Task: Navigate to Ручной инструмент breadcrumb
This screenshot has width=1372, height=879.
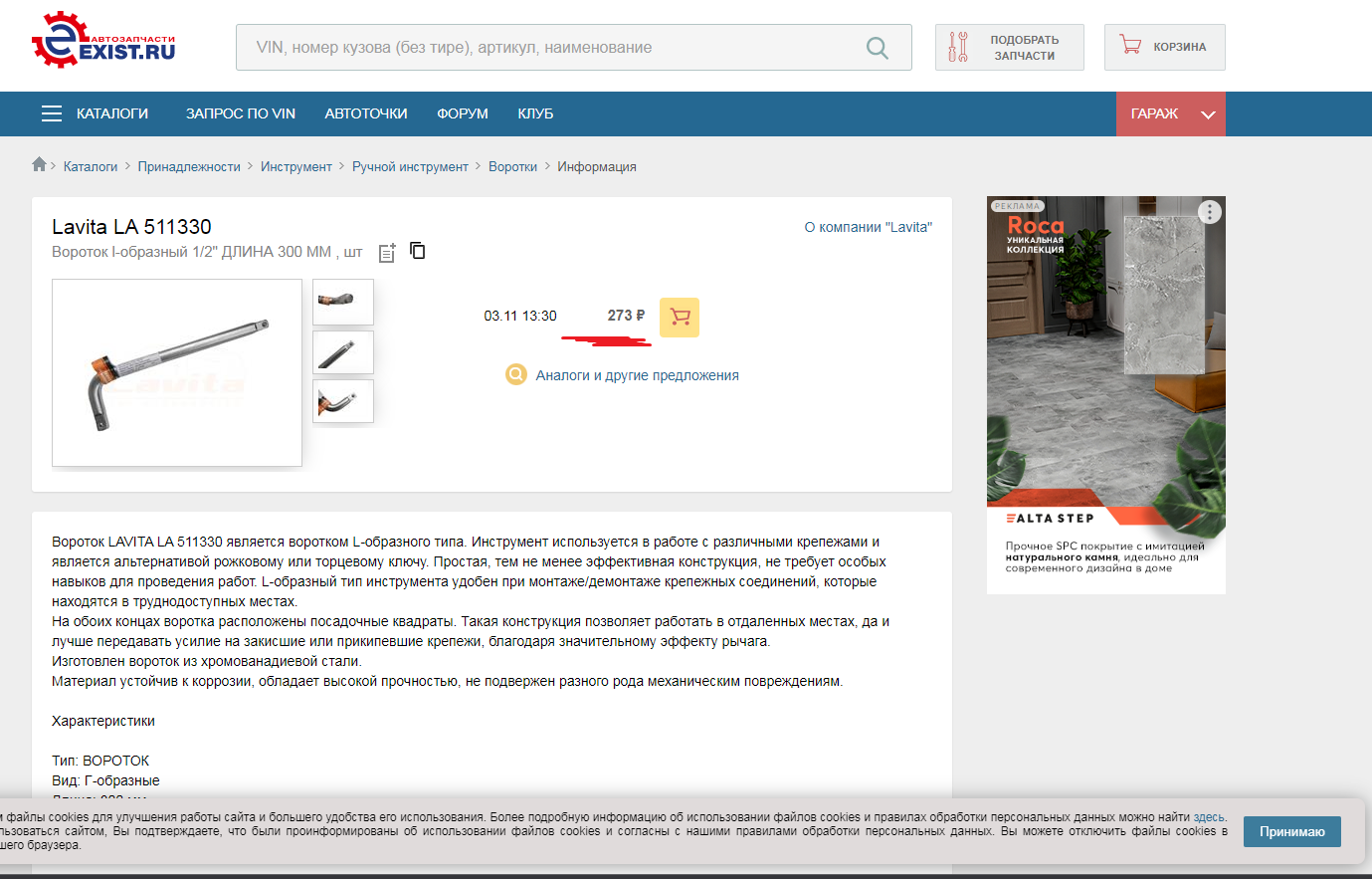Action: 410,166
